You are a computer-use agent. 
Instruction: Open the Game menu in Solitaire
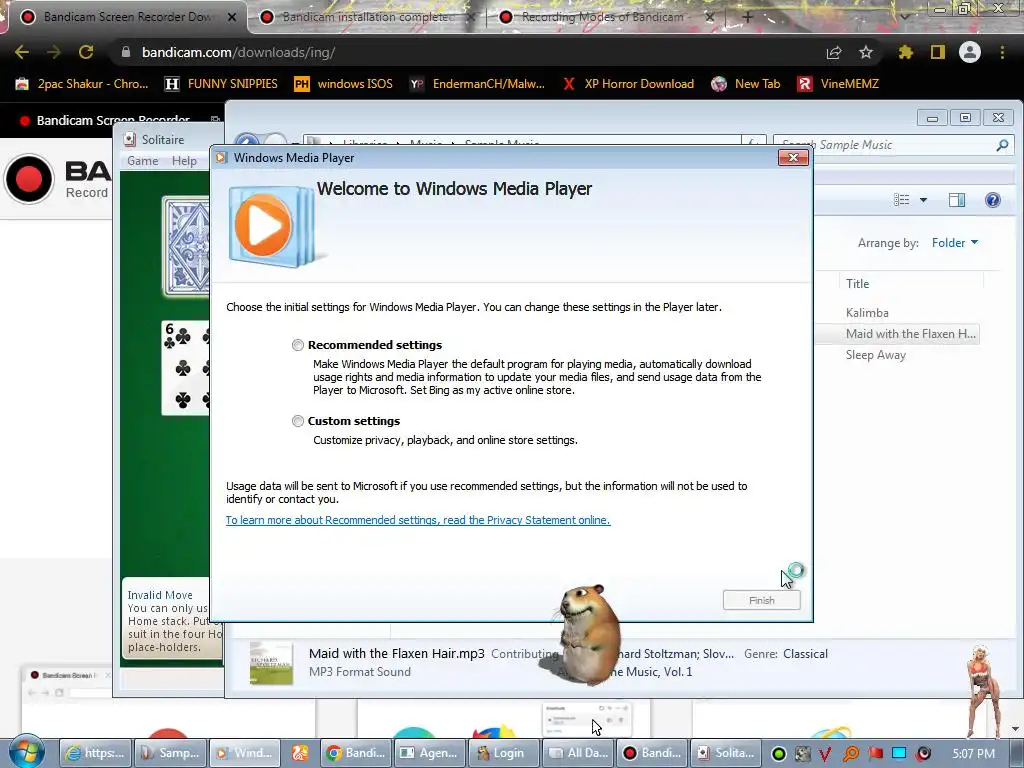tap(142, 161)
